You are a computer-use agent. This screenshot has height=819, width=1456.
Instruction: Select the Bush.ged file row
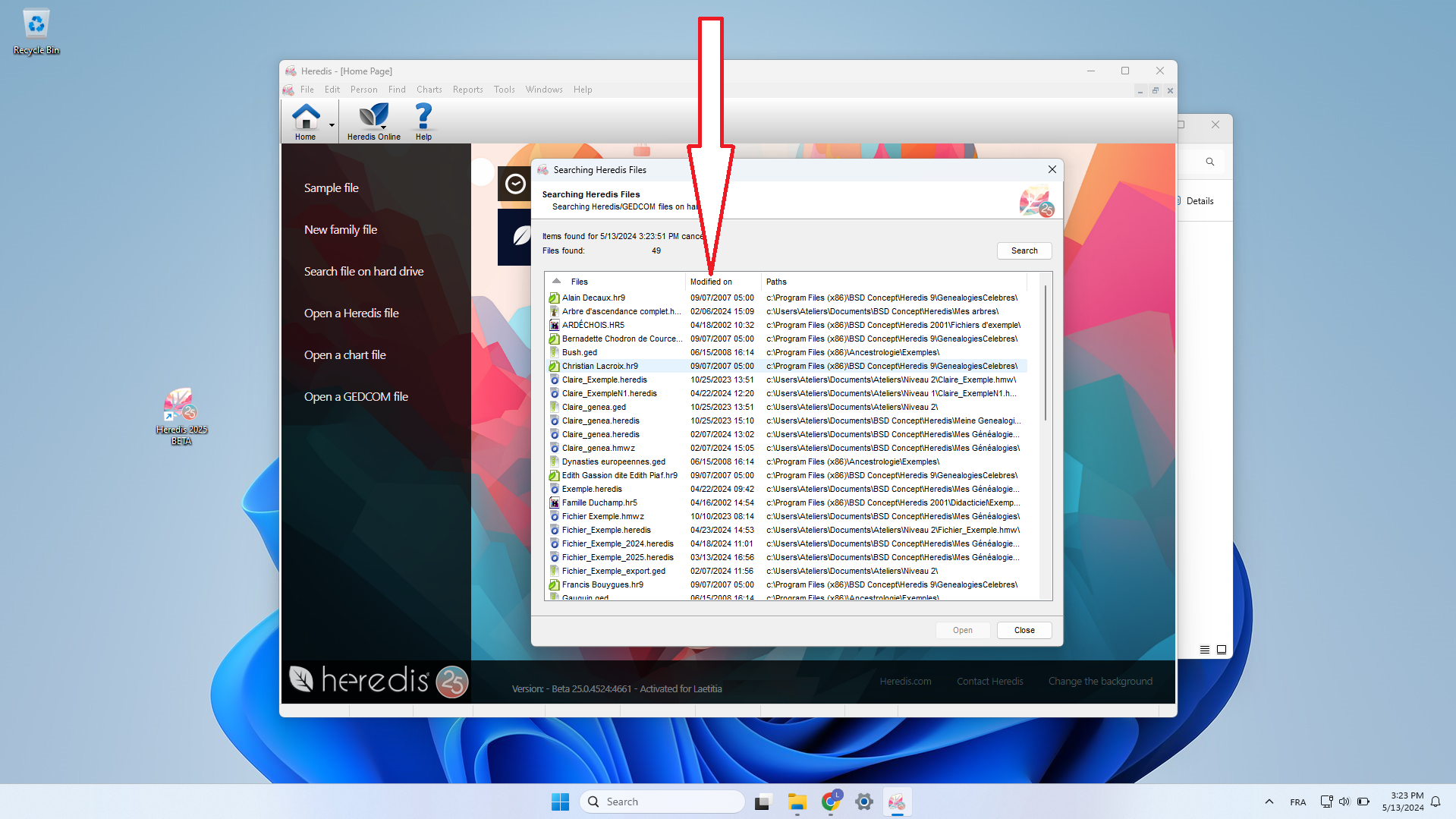[580, 351]
